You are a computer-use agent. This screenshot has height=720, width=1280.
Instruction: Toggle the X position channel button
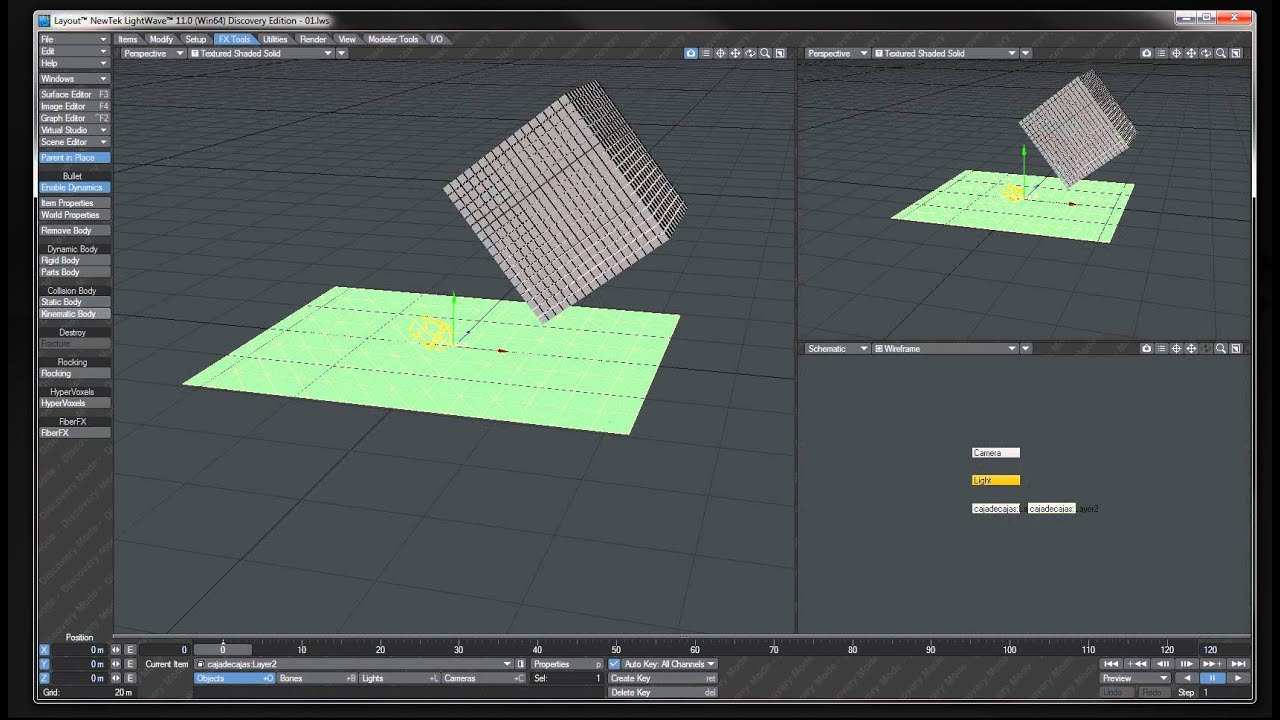coord(44,650)
